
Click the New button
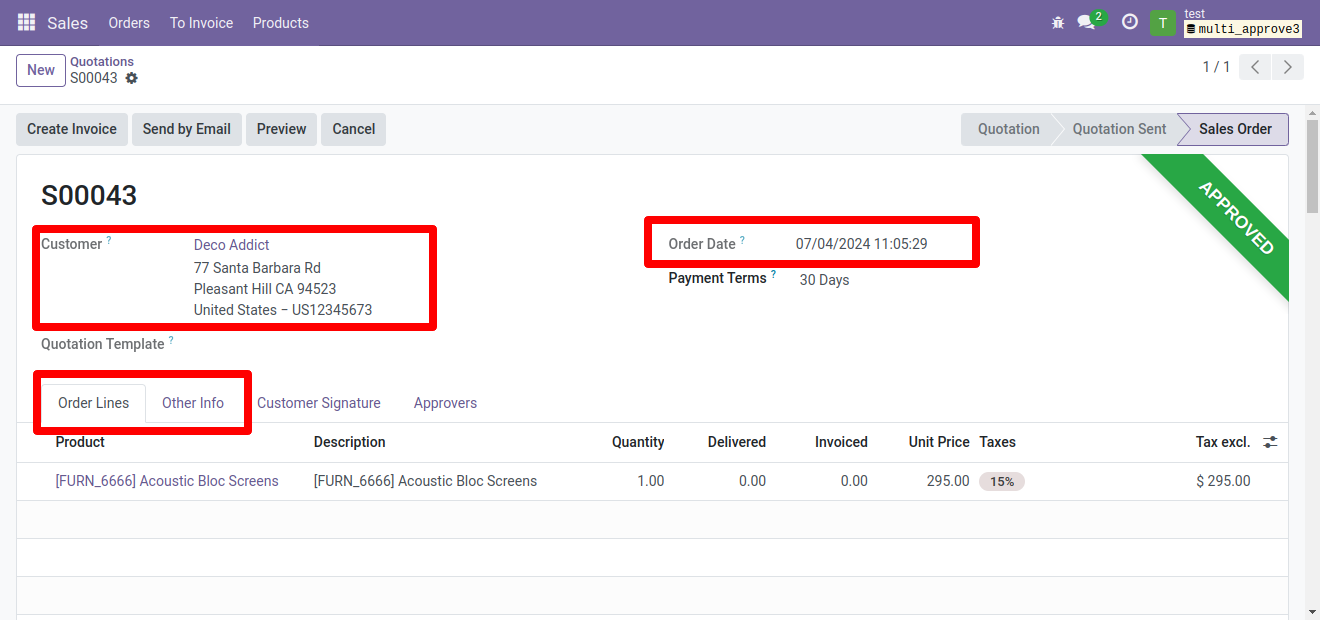[41, 70]
